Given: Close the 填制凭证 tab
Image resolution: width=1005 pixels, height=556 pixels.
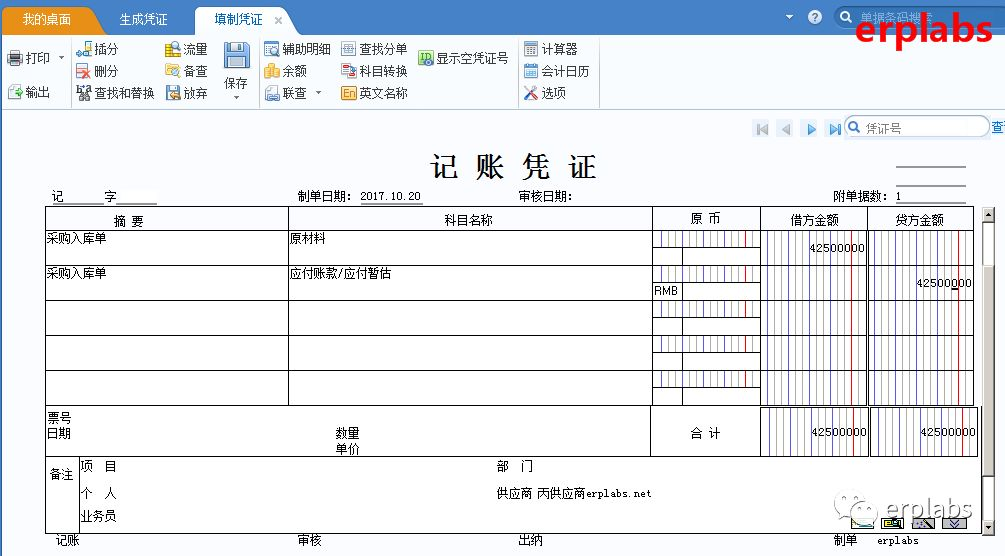Looking at the screenshot, I should point(278,21).
